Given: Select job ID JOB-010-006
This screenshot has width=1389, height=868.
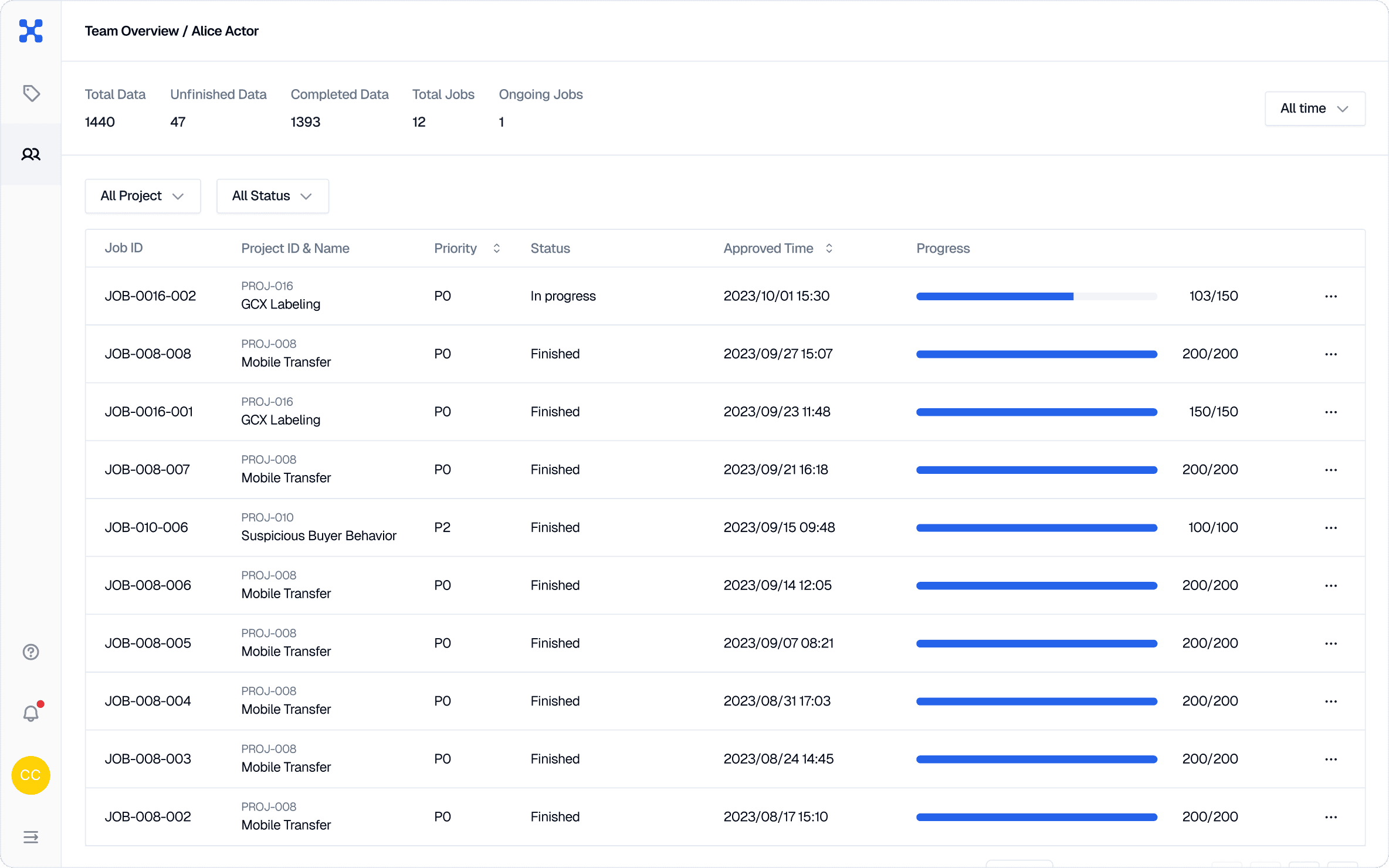Looking at the screenshot, I should pyautogui.click(x=146, y=528).
